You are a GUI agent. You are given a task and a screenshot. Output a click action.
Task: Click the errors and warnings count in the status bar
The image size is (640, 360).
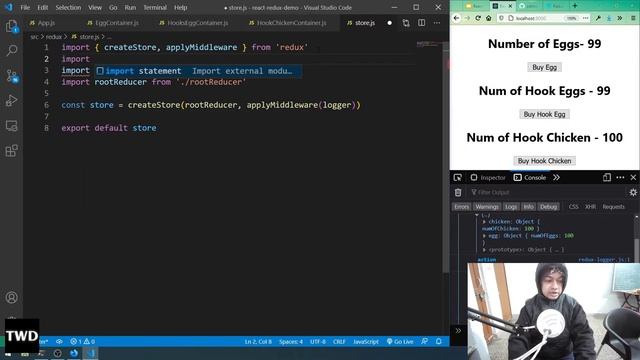click(82, 341)
